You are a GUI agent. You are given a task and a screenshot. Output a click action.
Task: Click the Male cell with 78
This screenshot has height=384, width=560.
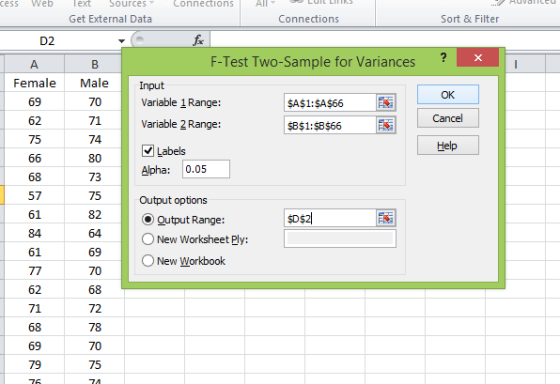94,327
